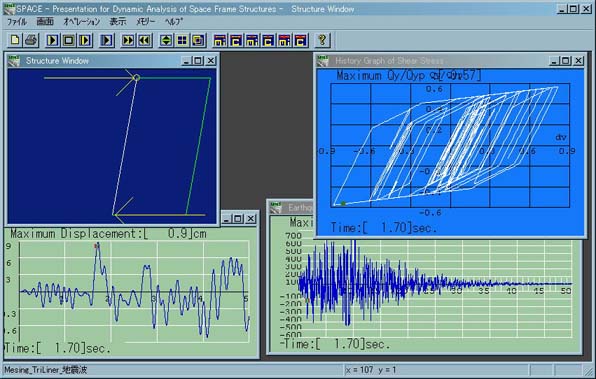This screenshot has height=379, width=596.
Task: Click the printer icon in the toolbar
Action: click(31, 40)
